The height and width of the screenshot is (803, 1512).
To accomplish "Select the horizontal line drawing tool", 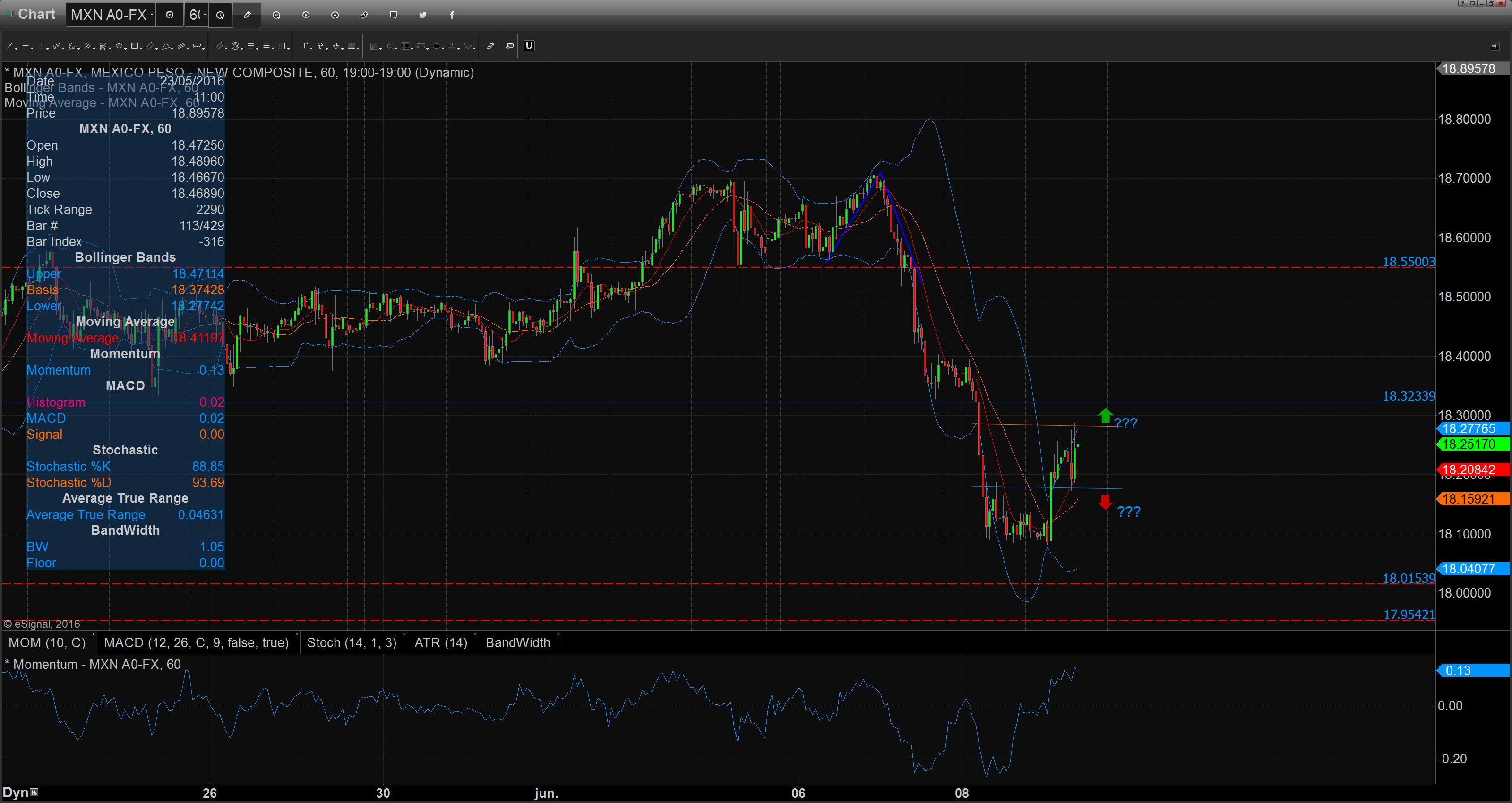I will point(25,46).
